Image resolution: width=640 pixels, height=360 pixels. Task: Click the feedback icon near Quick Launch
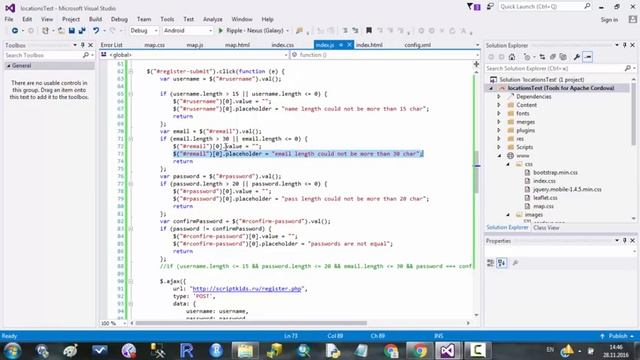click(490, 7)
